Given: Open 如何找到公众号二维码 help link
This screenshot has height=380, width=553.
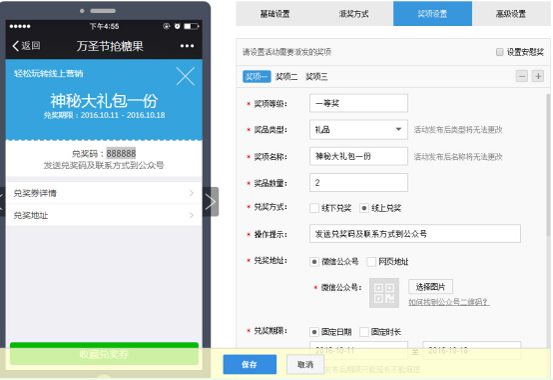Looking at the screenshot, I should (449, 302).
